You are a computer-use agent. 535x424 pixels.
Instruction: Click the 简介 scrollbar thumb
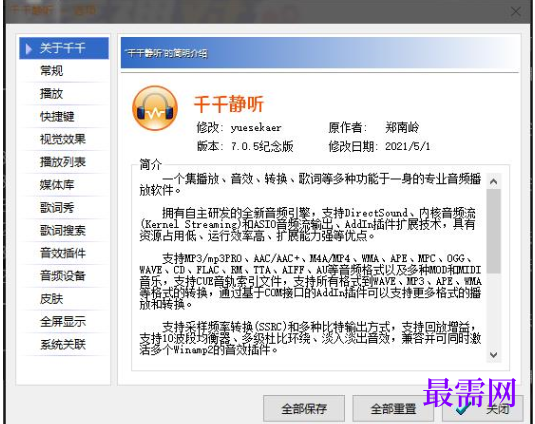(x=493, y=231)
